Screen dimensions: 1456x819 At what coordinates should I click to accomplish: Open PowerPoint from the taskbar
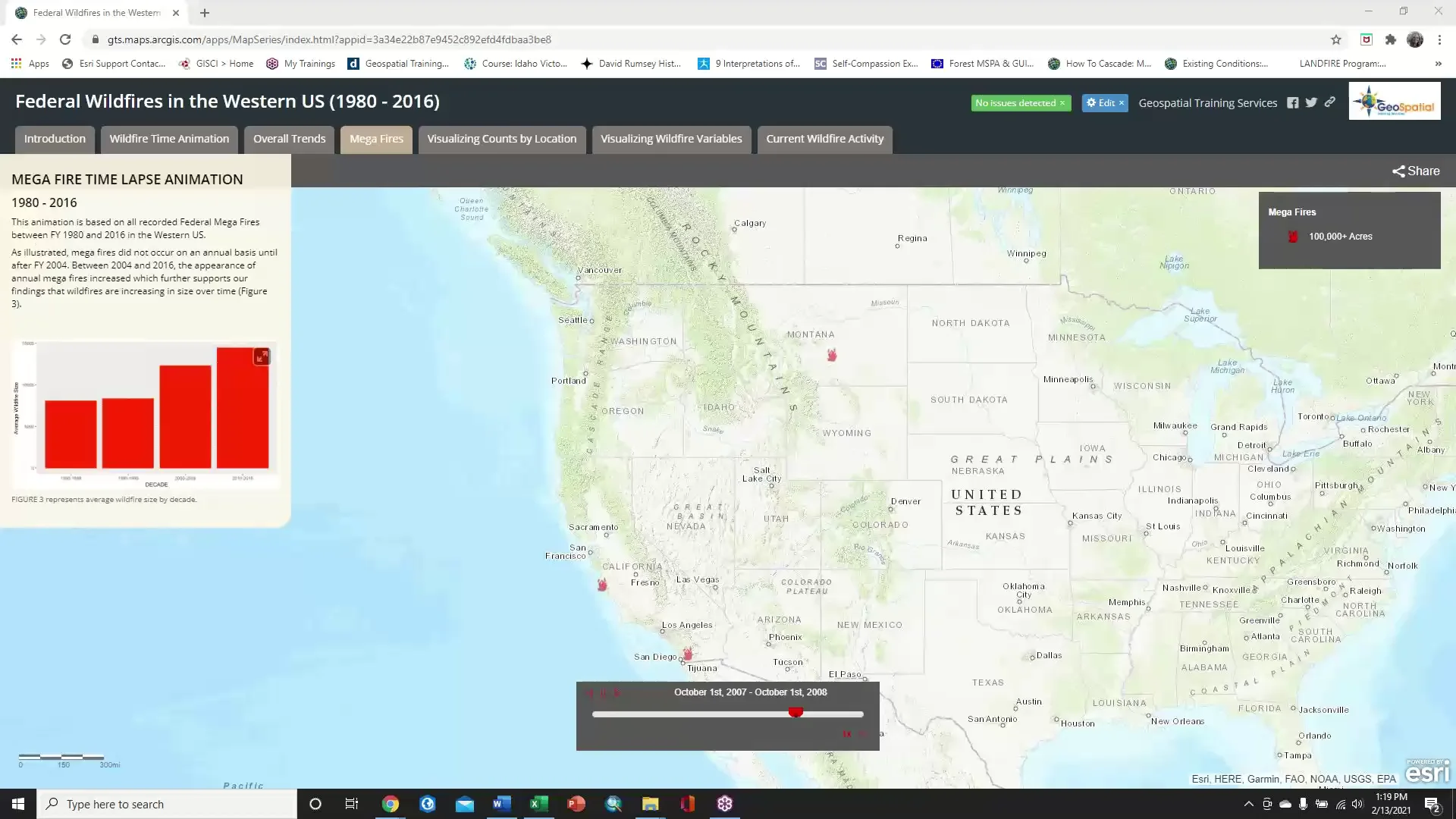576,804
